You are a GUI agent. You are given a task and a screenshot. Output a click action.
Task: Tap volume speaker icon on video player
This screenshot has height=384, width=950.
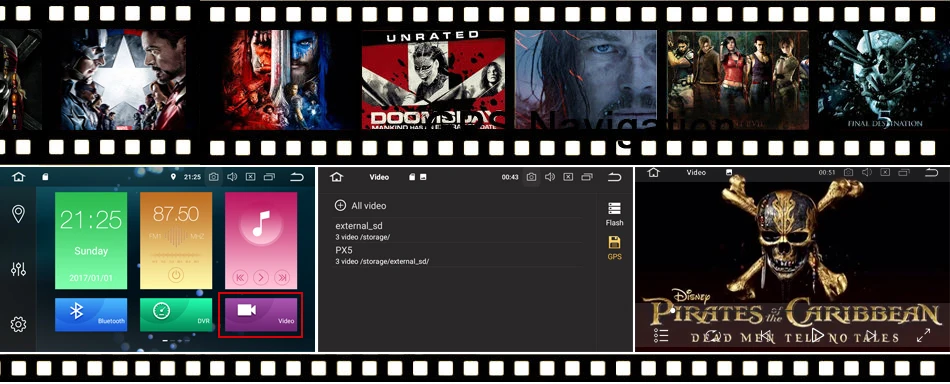[x=867, y=173]
